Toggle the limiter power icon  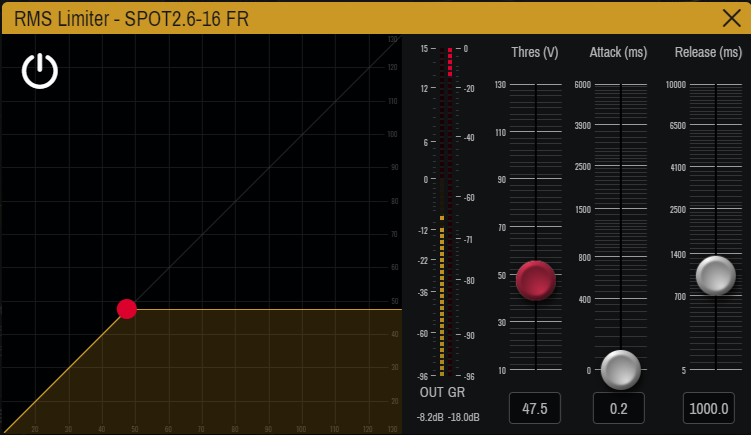[x=40, y=71]
